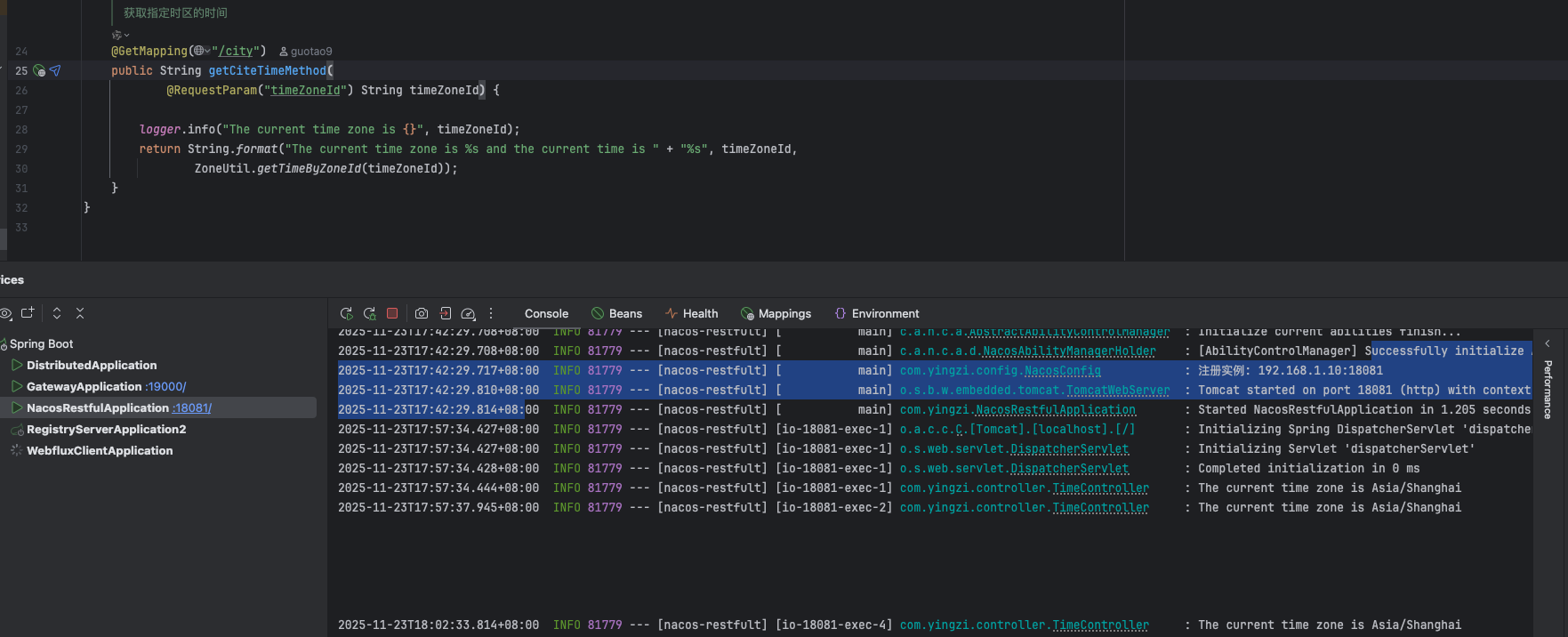Click the blue paper plane gutter icon
Screen dimensions: 1568x637
coord(55,71)
